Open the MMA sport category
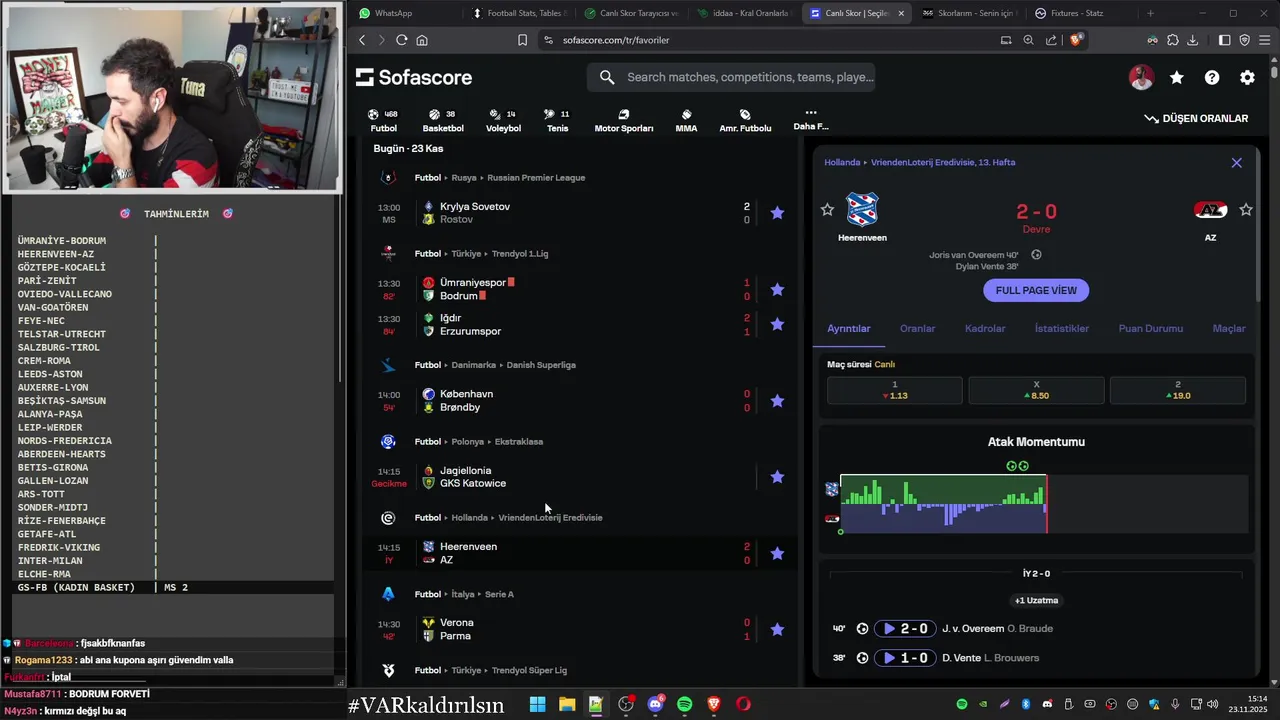The width and height of the screenshot is (1280, 720). pos(686,121)
